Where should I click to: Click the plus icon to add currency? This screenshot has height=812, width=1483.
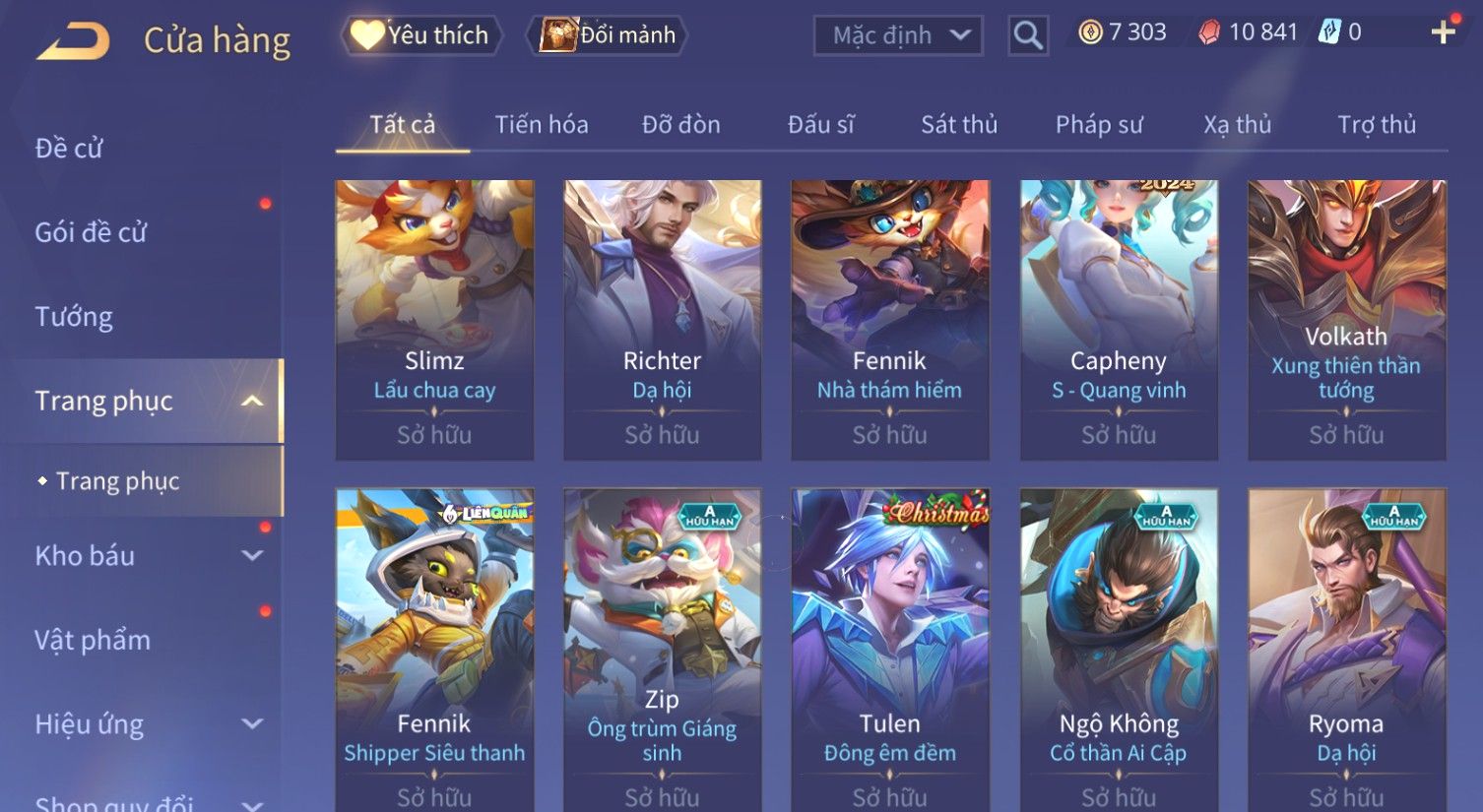click(x=1443, y=32)
